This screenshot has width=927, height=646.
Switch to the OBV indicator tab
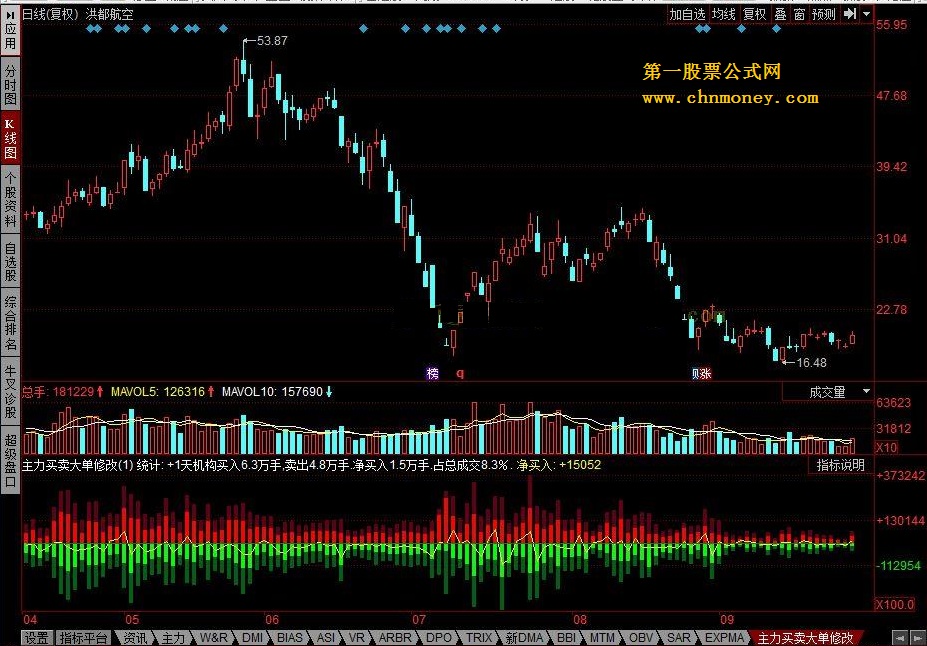tap(641, 638)
